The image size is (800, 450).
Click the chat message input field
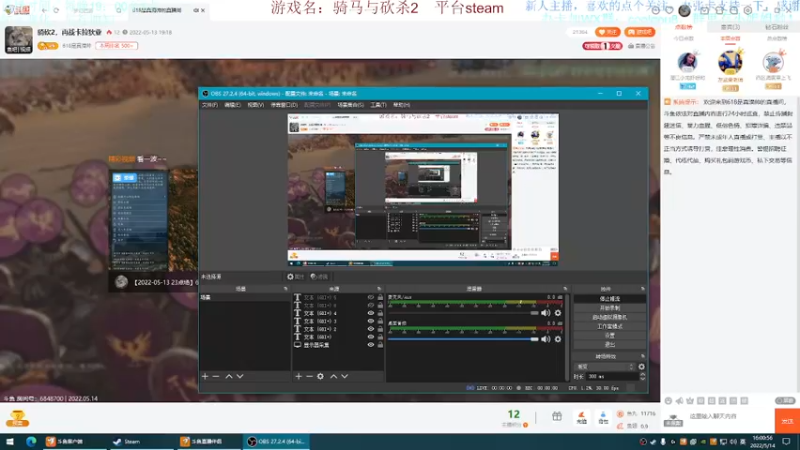730,416
